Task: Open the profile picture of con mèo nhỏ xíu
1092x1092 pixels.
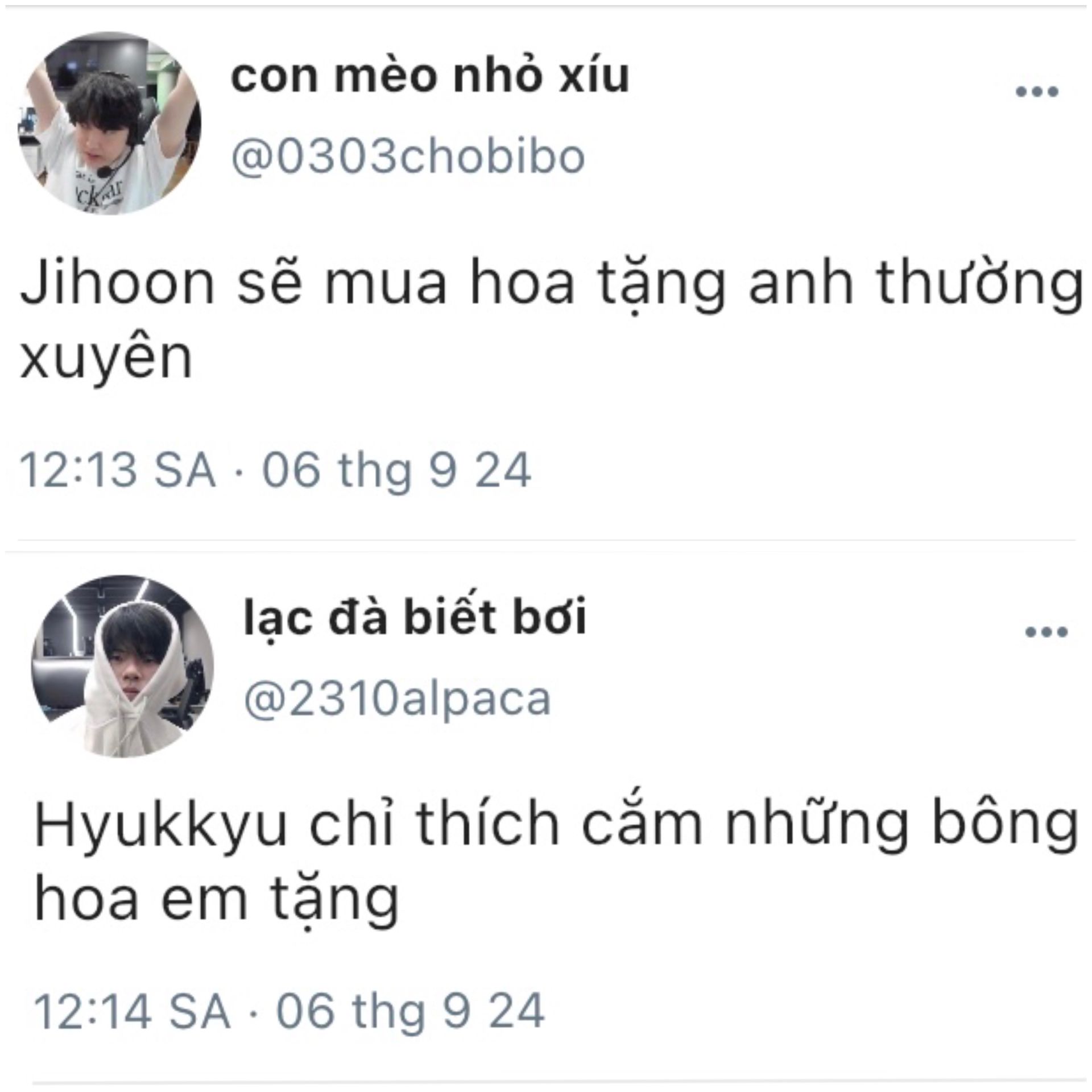Action: click(110, 123)
